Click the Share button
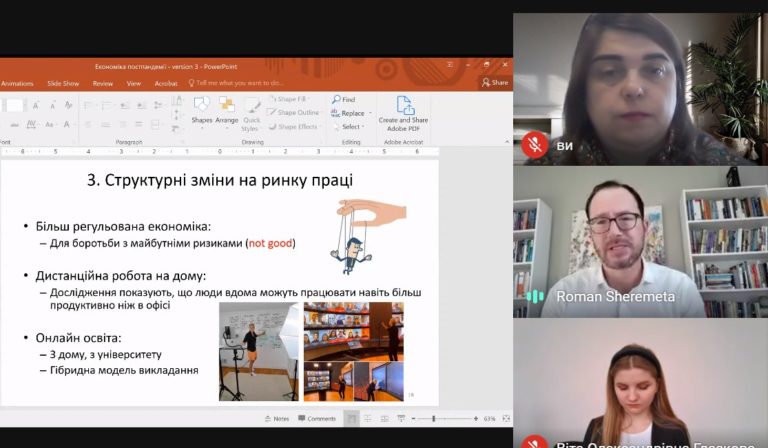 [x=495, y=83]
